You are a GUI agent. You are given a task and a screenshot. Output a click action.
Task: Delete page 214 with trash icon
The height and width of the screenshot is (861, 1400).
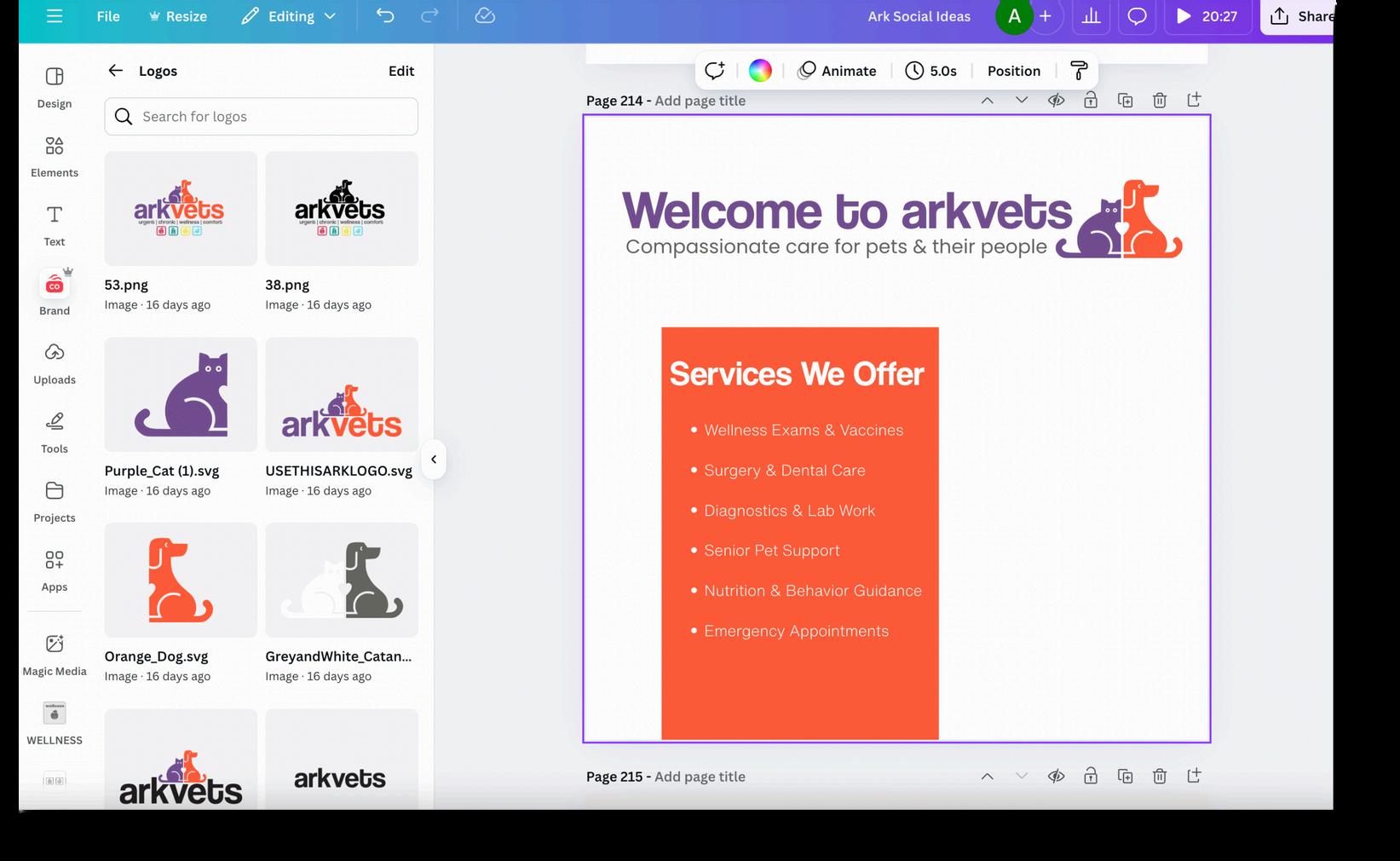click(x=1160, y=101)
